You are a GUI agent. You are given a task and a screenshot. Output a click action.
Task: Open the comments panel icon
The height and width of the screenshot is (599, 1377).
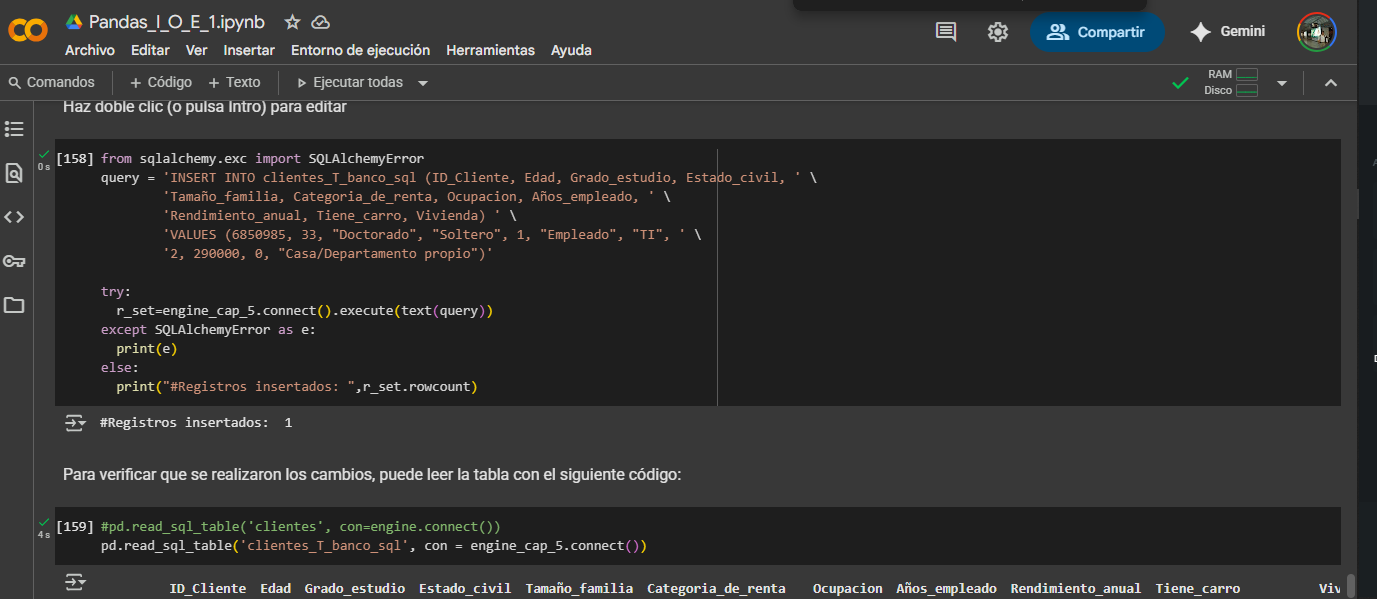point(946,32)
